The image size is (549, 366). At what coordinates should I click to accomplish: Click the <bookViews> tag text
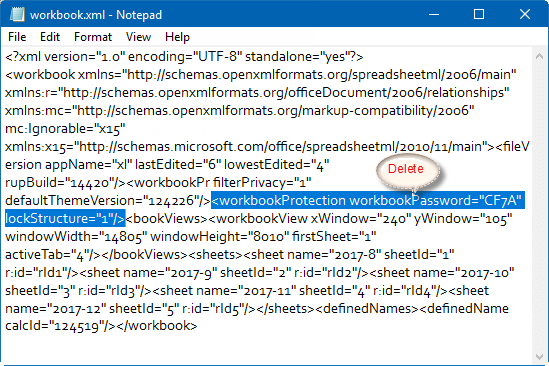click(x=167, y=219)
